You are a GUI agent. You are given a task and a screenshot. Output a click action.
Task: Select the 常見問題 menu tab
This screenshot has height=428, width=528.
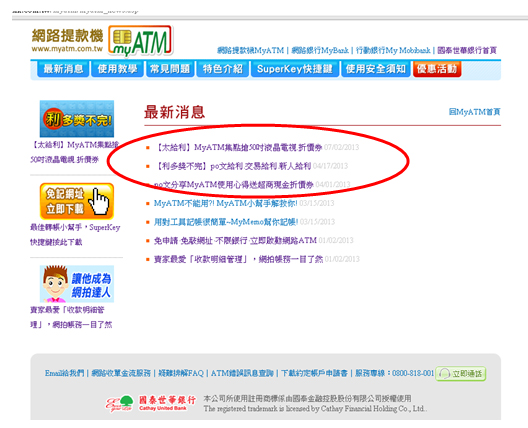point(170,69)
